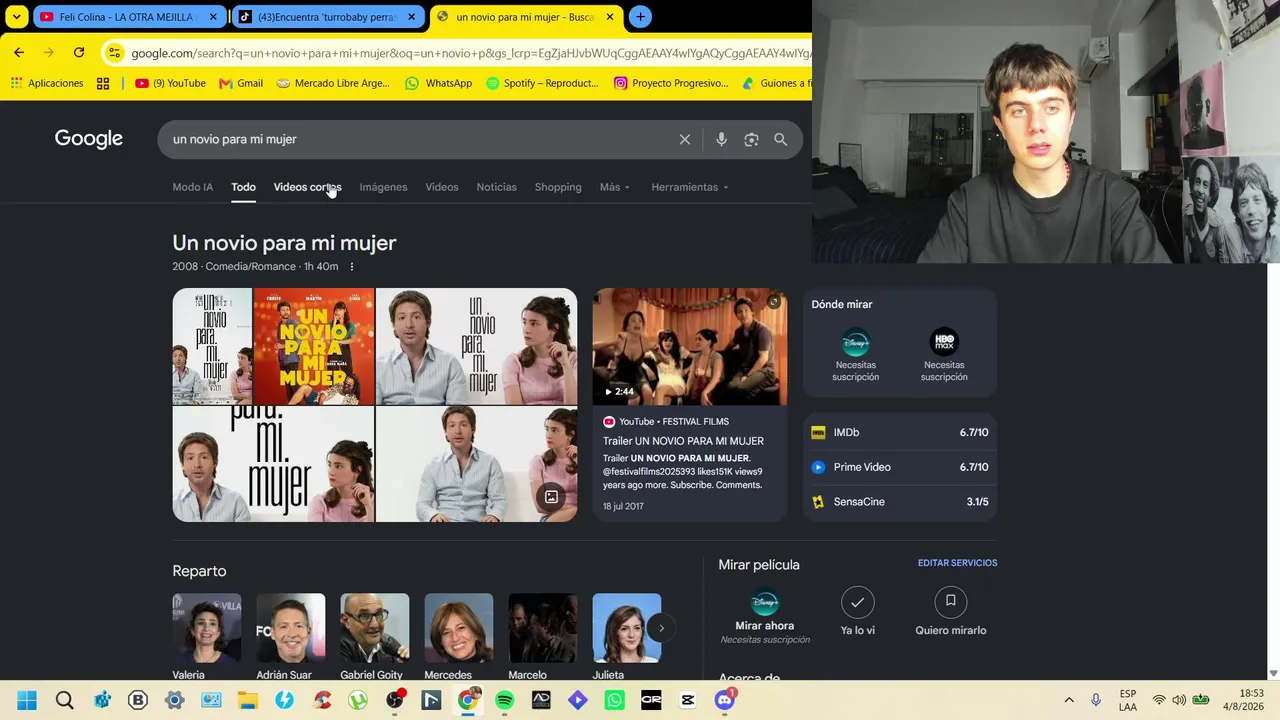Image resolution: width=1280 pixels, height=720 pixels.
Task: Open the Videos results tab
Action: click(442, 187)
